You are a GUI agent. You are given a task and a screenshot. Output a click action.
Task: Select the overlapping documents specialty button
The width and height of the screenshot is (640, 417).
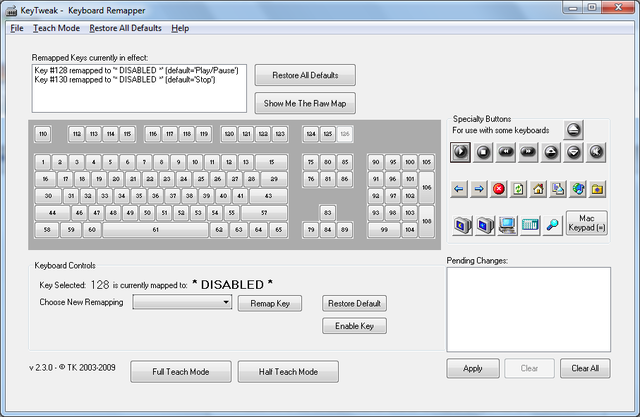558,189
